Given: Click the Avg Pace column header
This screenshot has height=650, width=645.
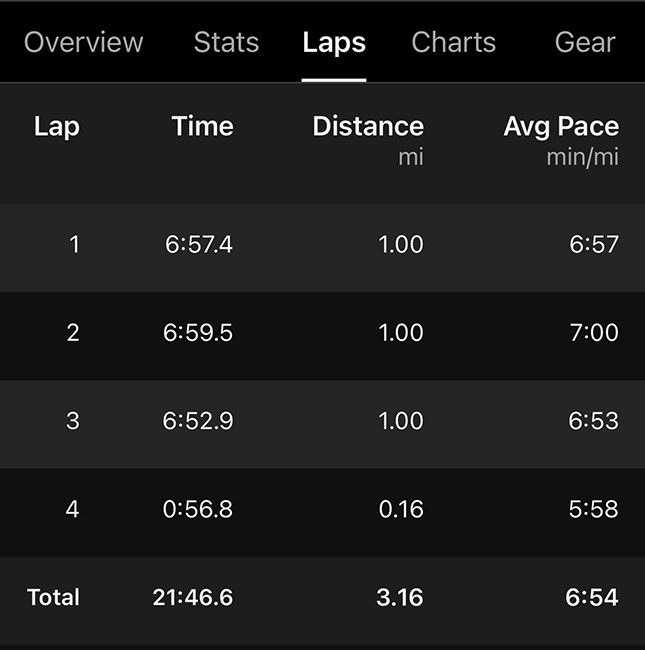Looking at the screenshot, I should tap(560, 127).
